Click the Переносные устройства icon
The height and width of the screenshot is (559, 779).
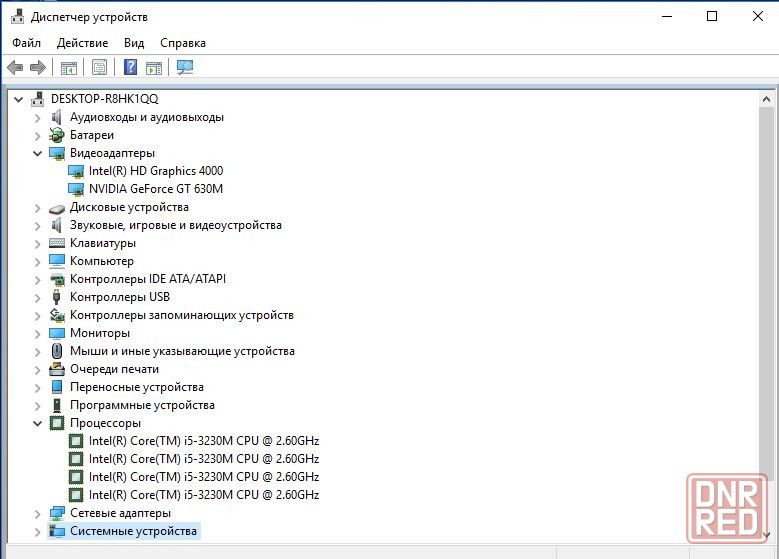pos(57,387)
